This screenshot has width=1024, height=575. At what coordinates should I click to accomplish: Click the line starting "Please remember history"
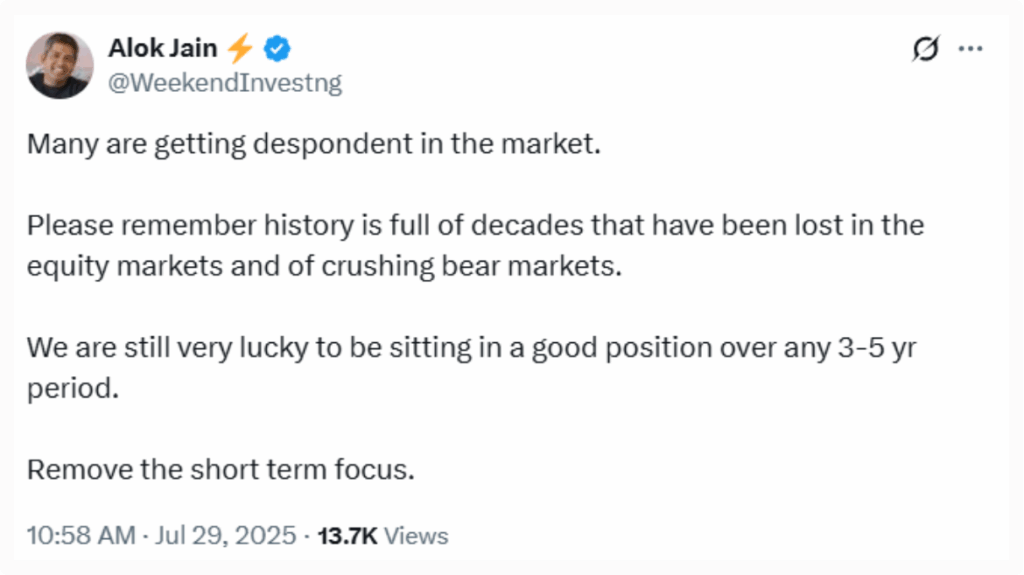coord(475,225)
